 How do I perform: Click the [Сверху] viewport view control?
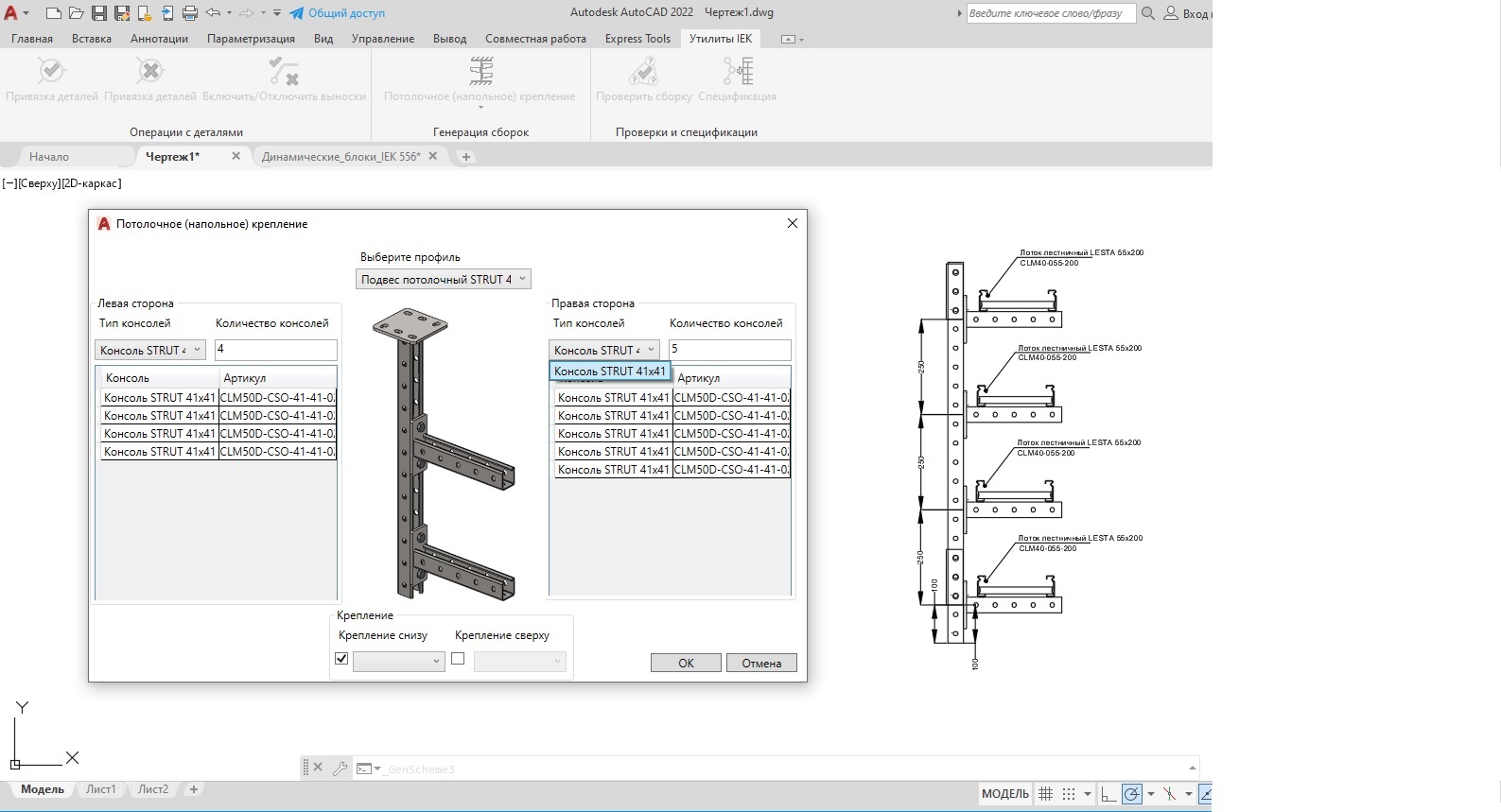[38, 183]
